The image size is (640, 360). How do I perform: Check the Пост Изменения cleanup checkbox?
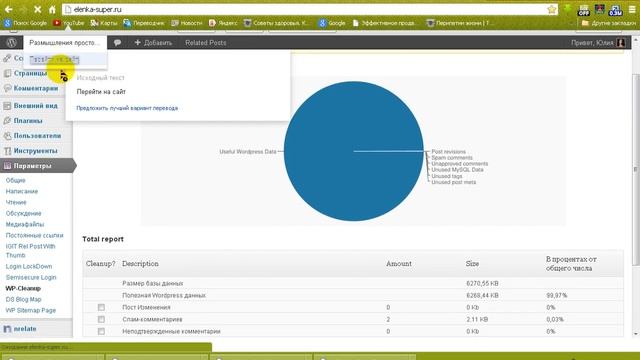(101, 307)
